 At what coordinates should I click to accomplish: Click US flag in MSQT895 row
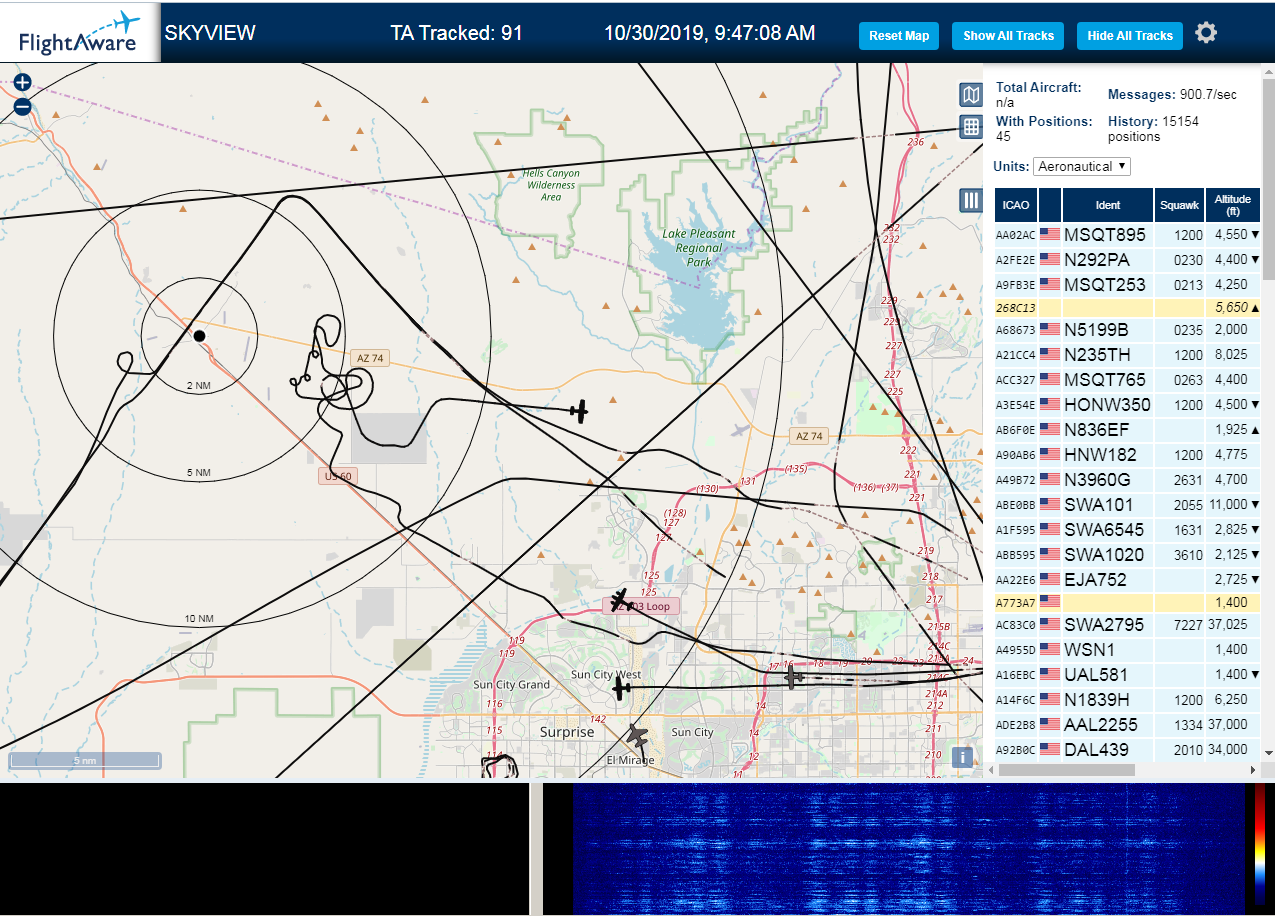pyautogui.click(x=1050, y=234)
